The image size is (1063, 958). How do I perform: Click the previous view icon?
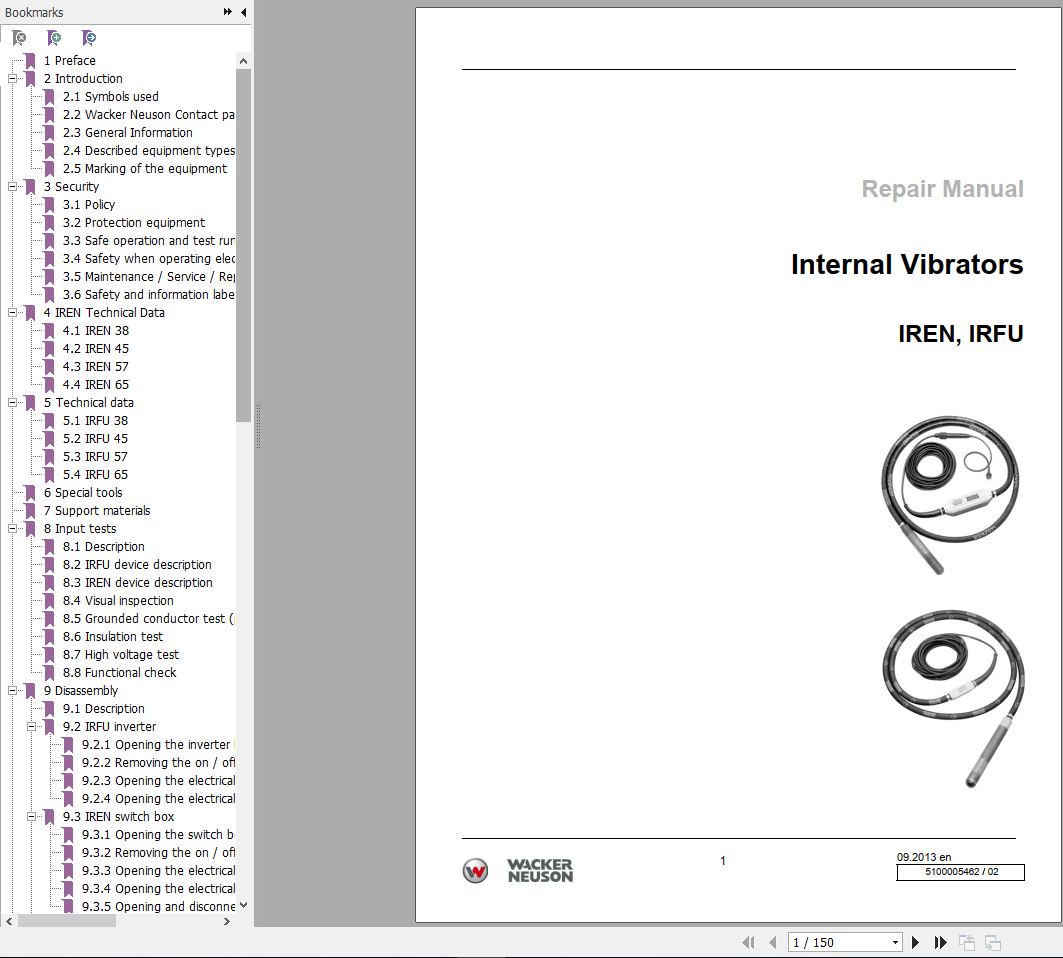tap(967, 942)
